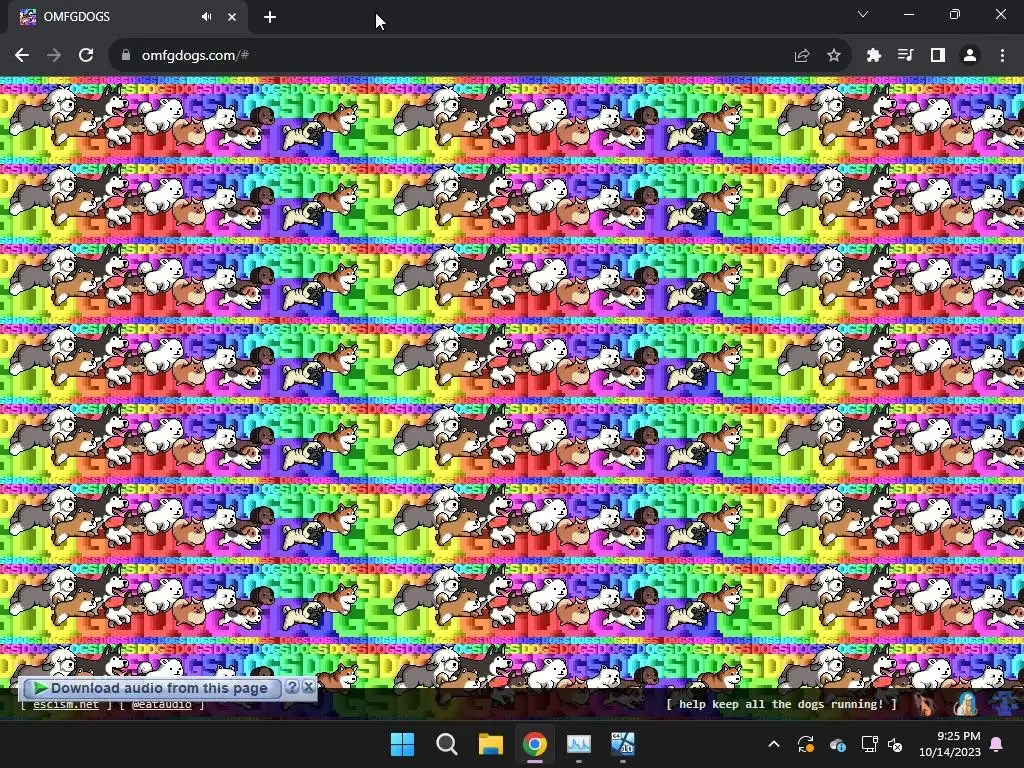Open the performance monitor taskbar app

pos(579,744)
